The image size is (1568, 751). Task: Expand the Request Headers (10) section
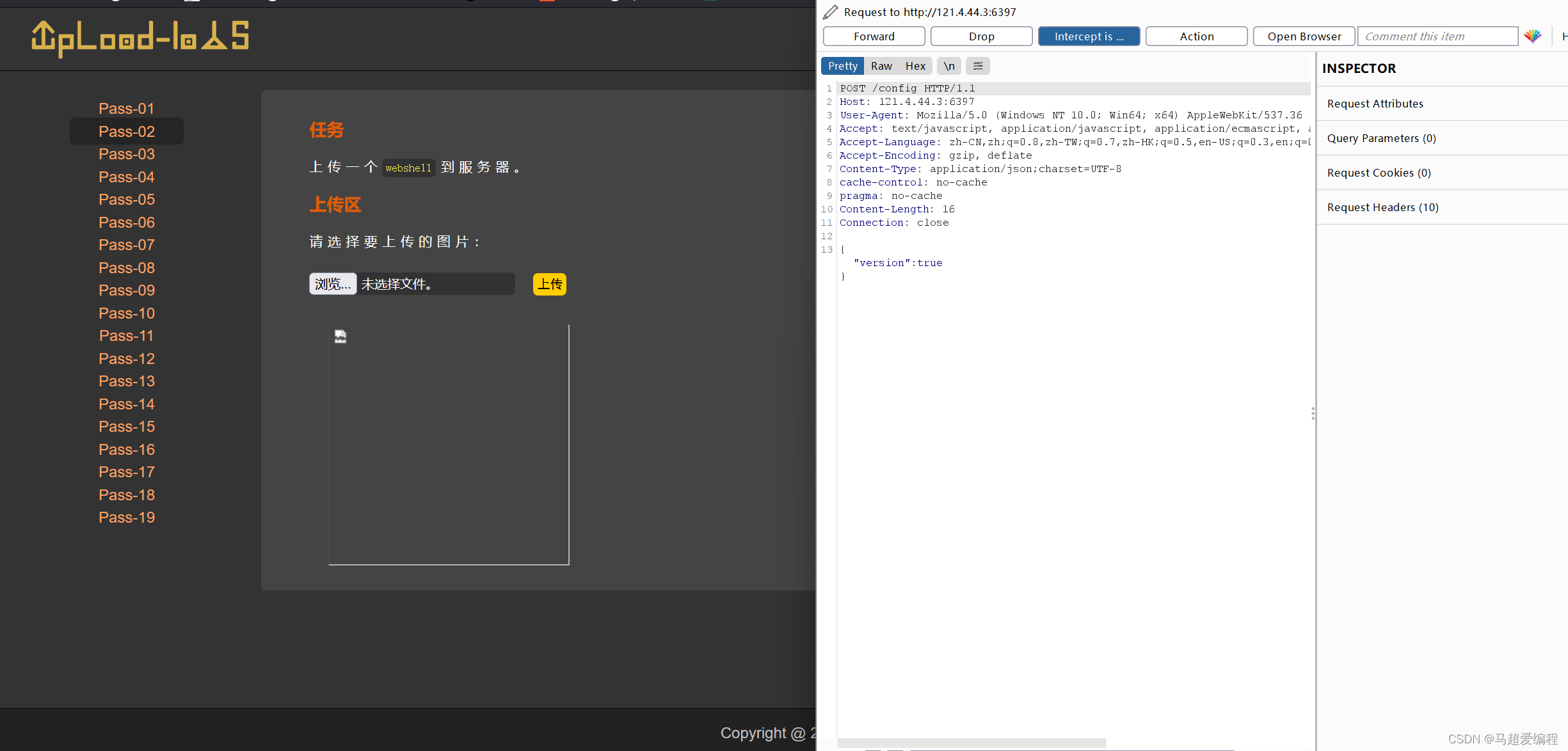click(x=1383, y=207)
